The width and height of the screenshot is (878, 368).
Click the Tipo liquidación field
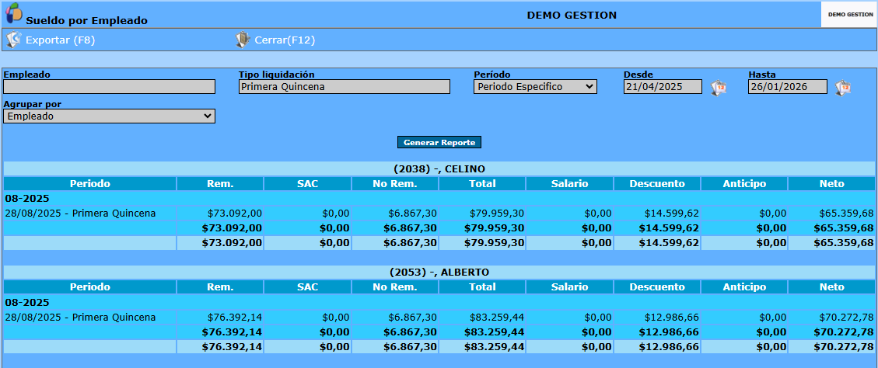[x=344, y=87]
